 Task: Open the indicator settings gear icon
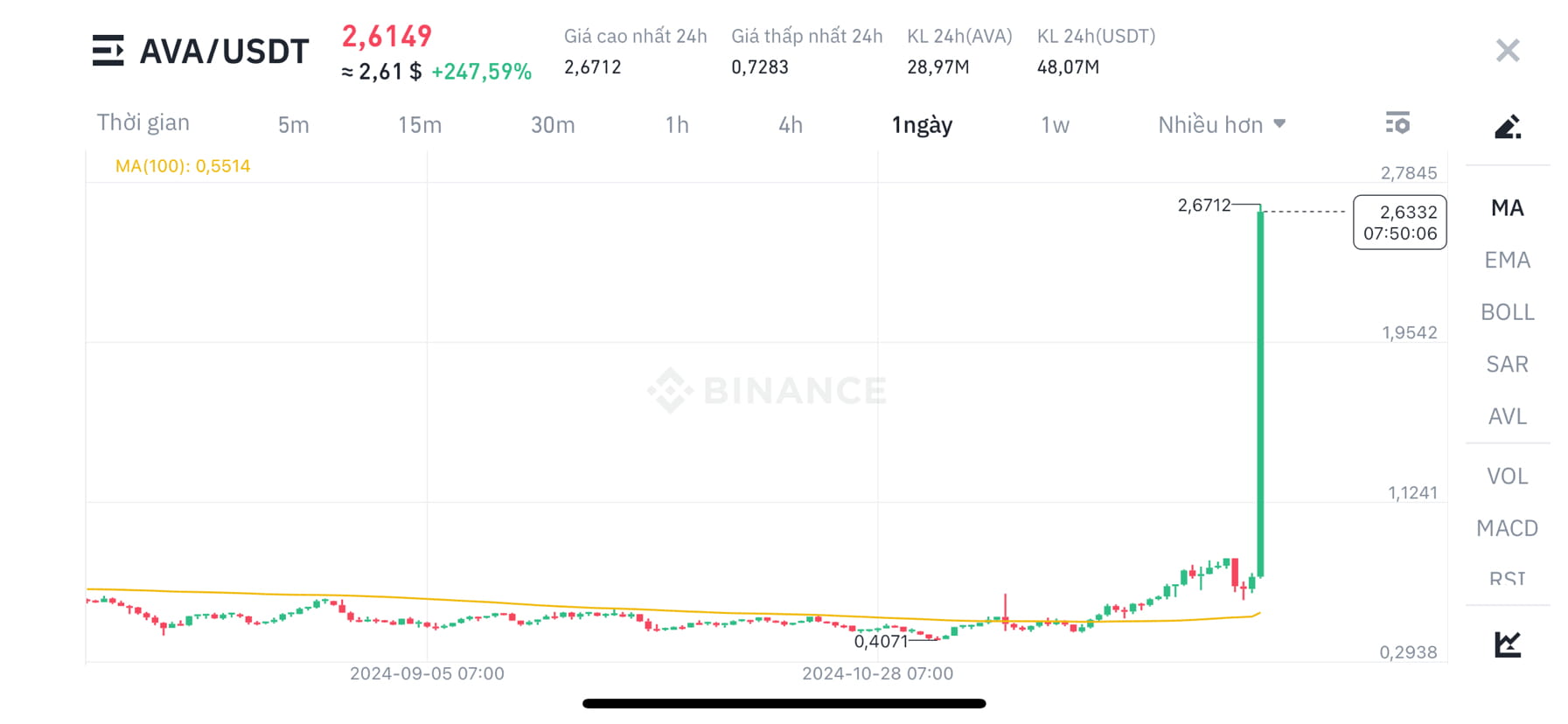1398,123
